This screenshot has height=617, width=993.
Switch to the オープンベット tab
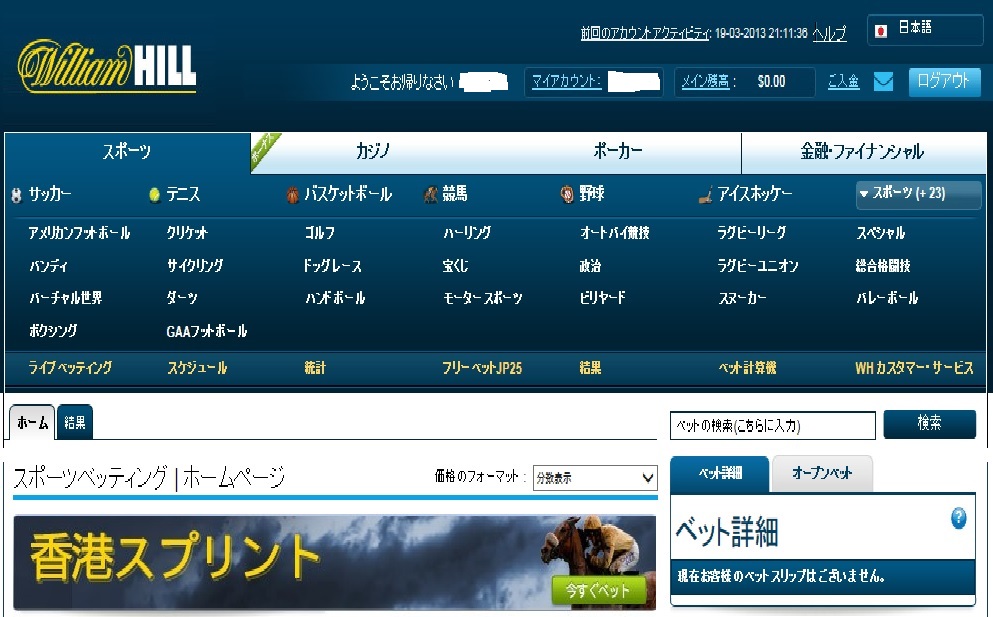[822, 473]
